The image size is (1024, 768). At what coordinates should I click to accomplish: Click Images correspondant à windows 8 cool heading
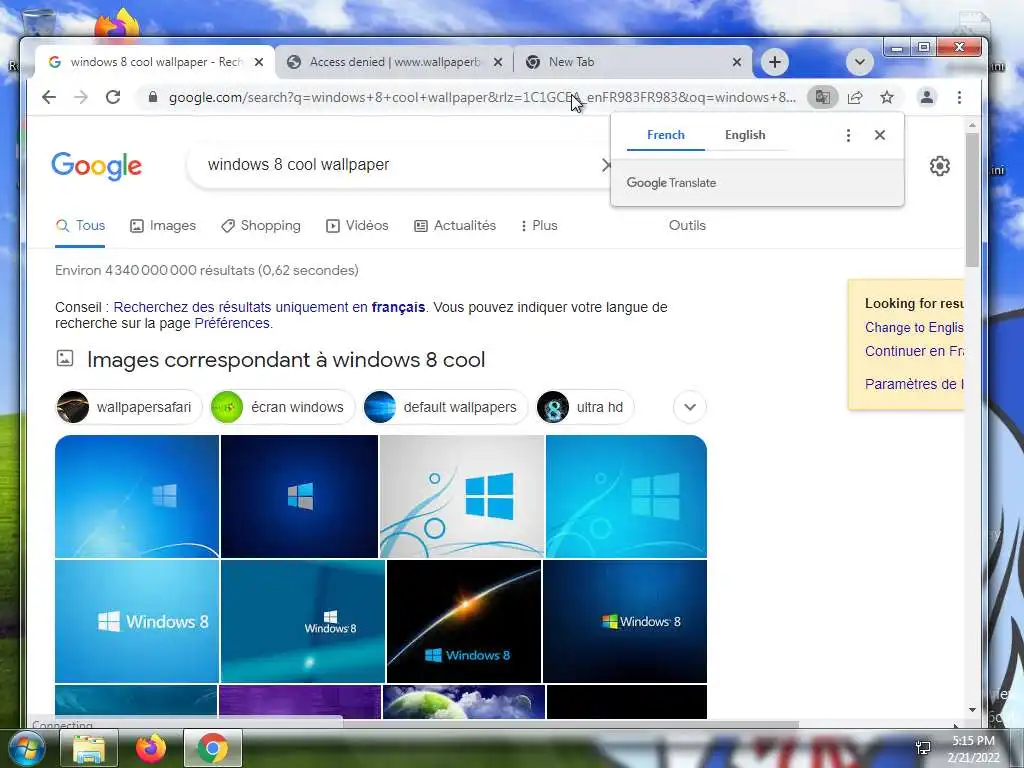[x=286, y=360]
